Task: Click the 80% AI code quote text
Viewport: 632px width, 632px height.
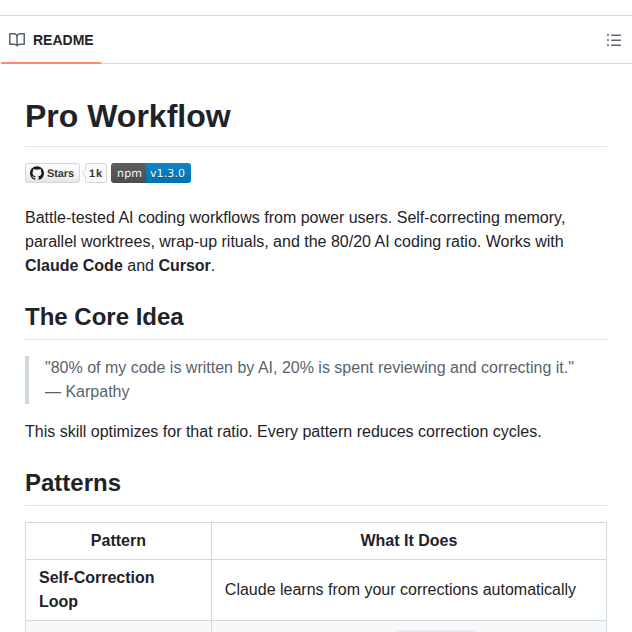Action: coord(310,367)
